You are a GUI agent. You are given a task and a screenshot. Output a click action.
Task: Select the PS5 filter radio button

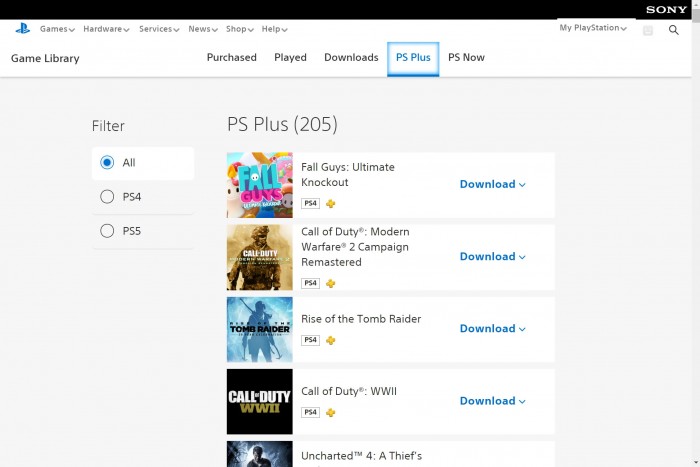(107, 231)
